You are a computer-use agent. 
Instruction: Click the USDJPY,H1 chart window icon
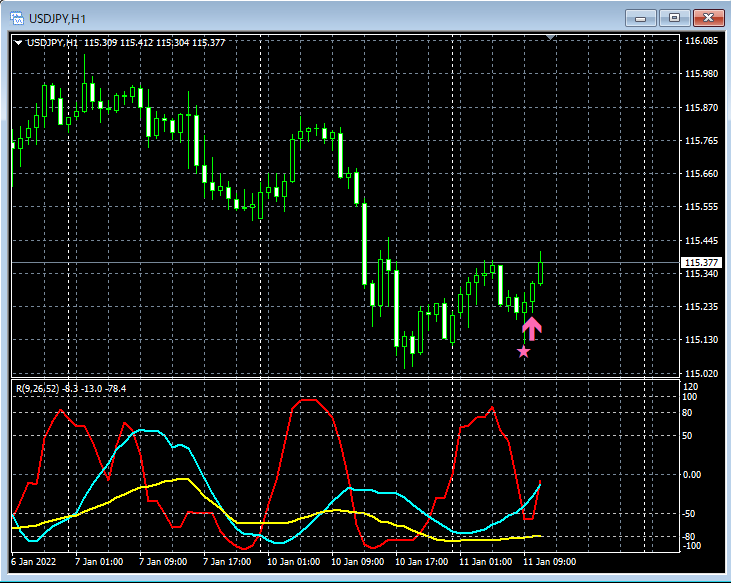pos(17,19)
